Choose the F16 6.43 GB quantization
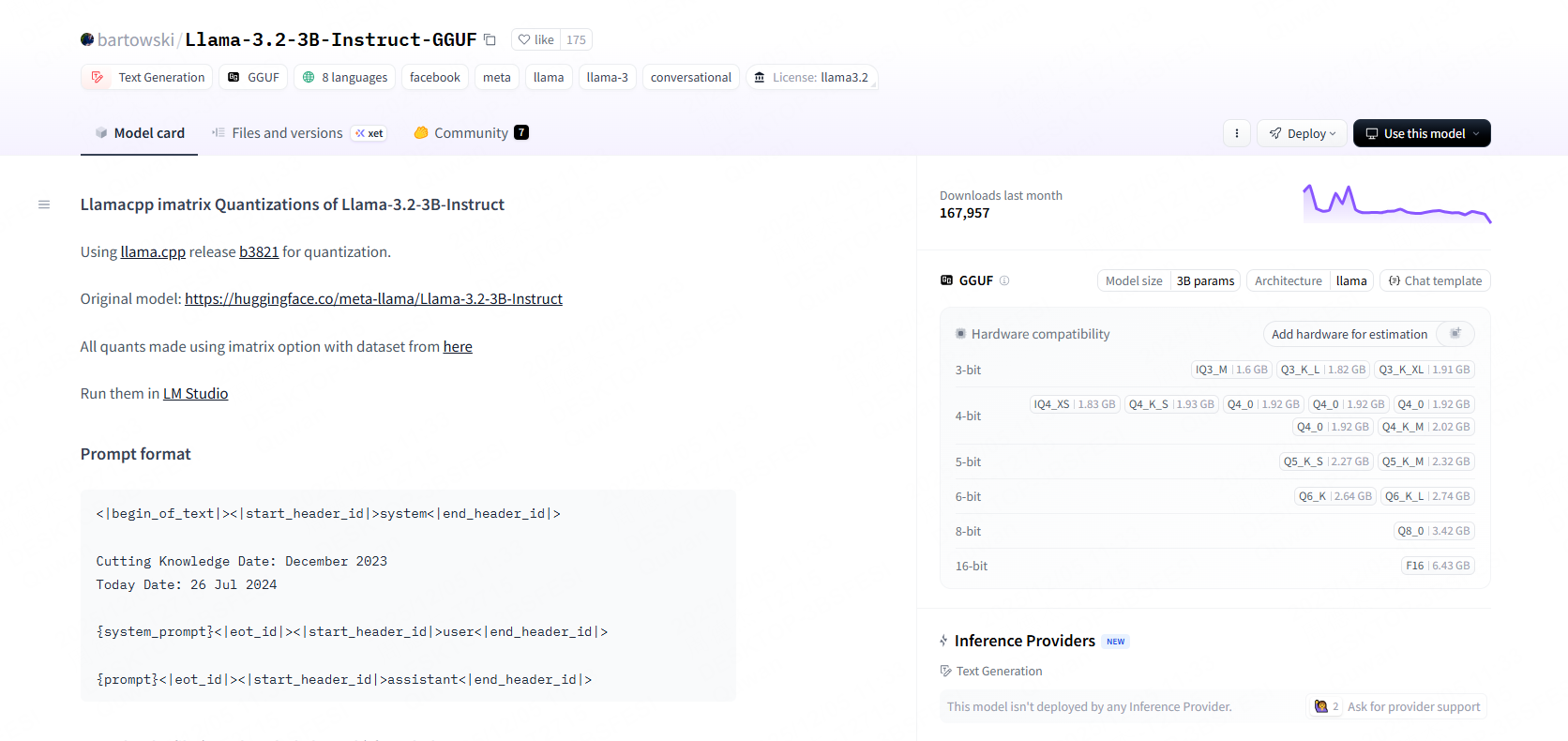Viewport: 1568px width, 741px height. pyautogui.click(x=1438, y=566)
